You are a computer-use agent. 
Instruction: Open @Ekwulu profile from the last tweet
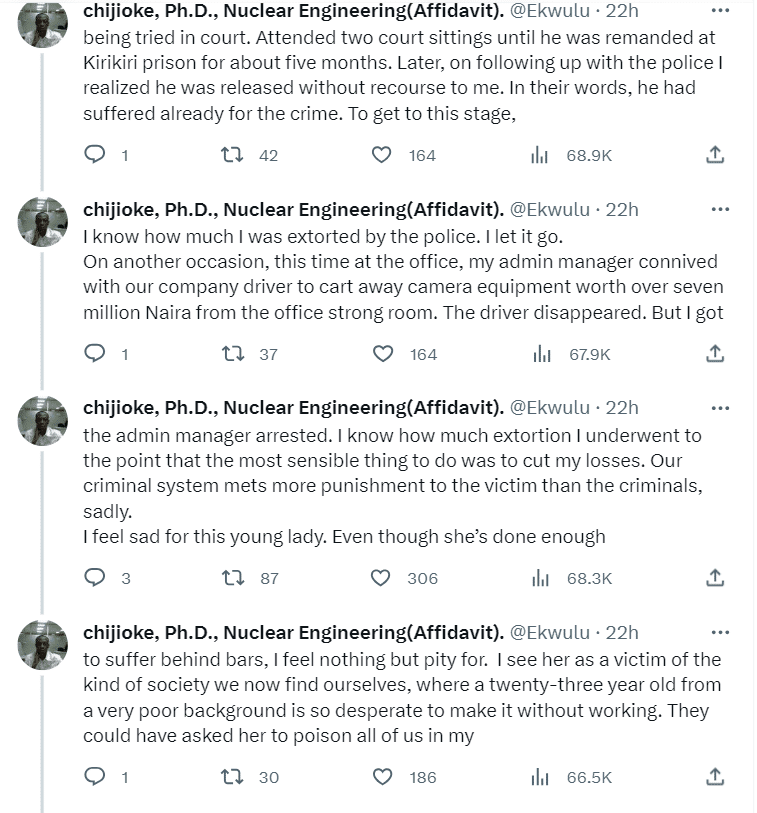coord(550,633)
